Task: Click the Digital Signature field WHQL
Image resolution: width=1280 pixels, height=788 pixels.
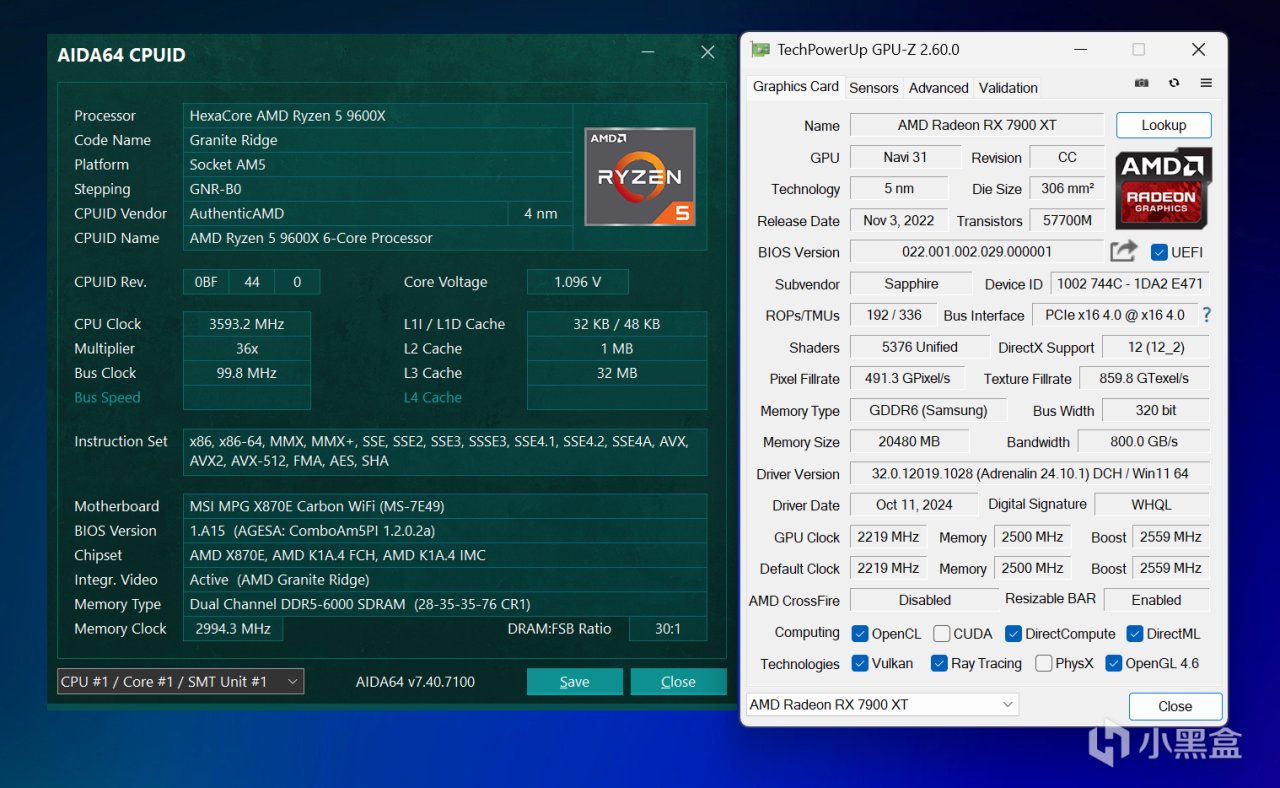Action: [x=1152, y=505]
